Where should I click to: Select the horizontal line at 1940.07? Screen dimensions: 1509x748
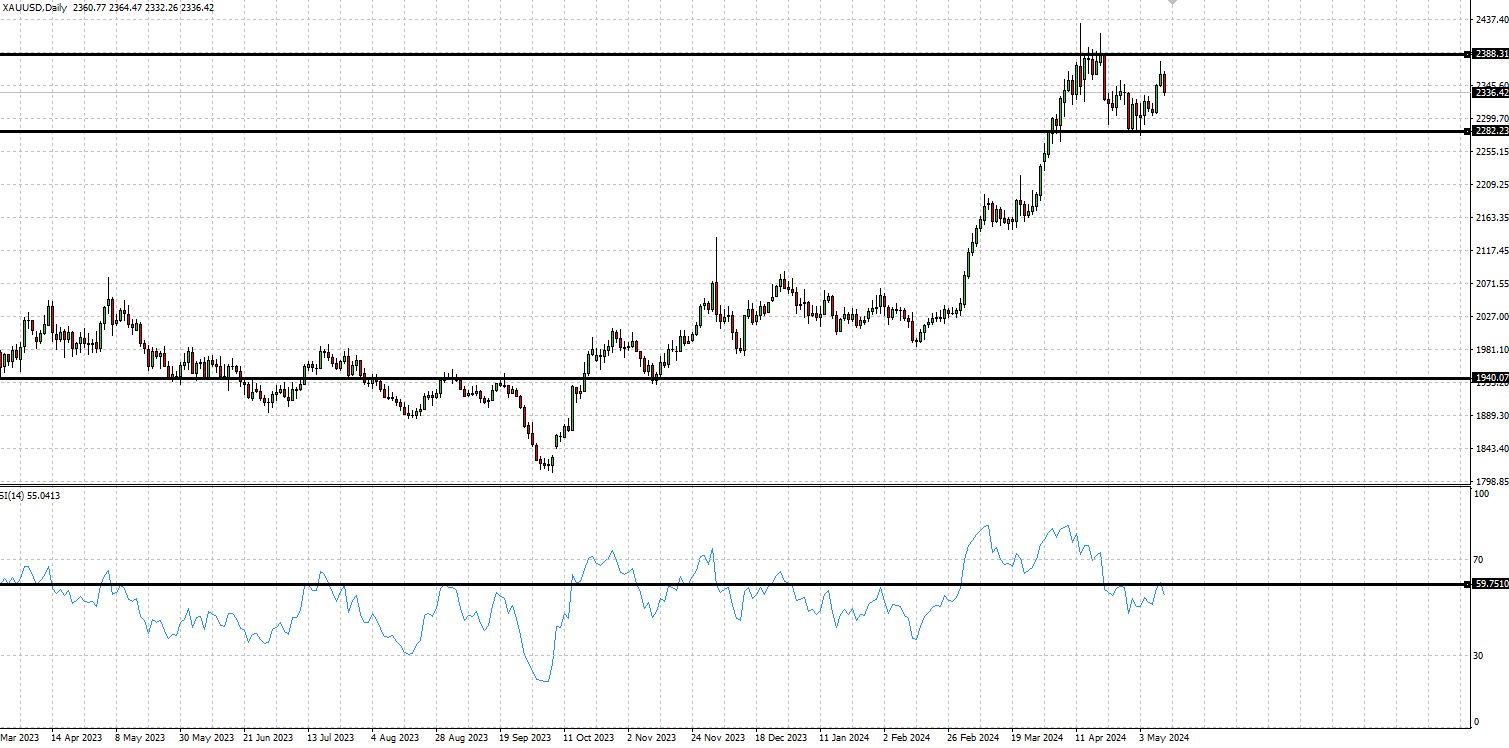[x=735, y=378]
